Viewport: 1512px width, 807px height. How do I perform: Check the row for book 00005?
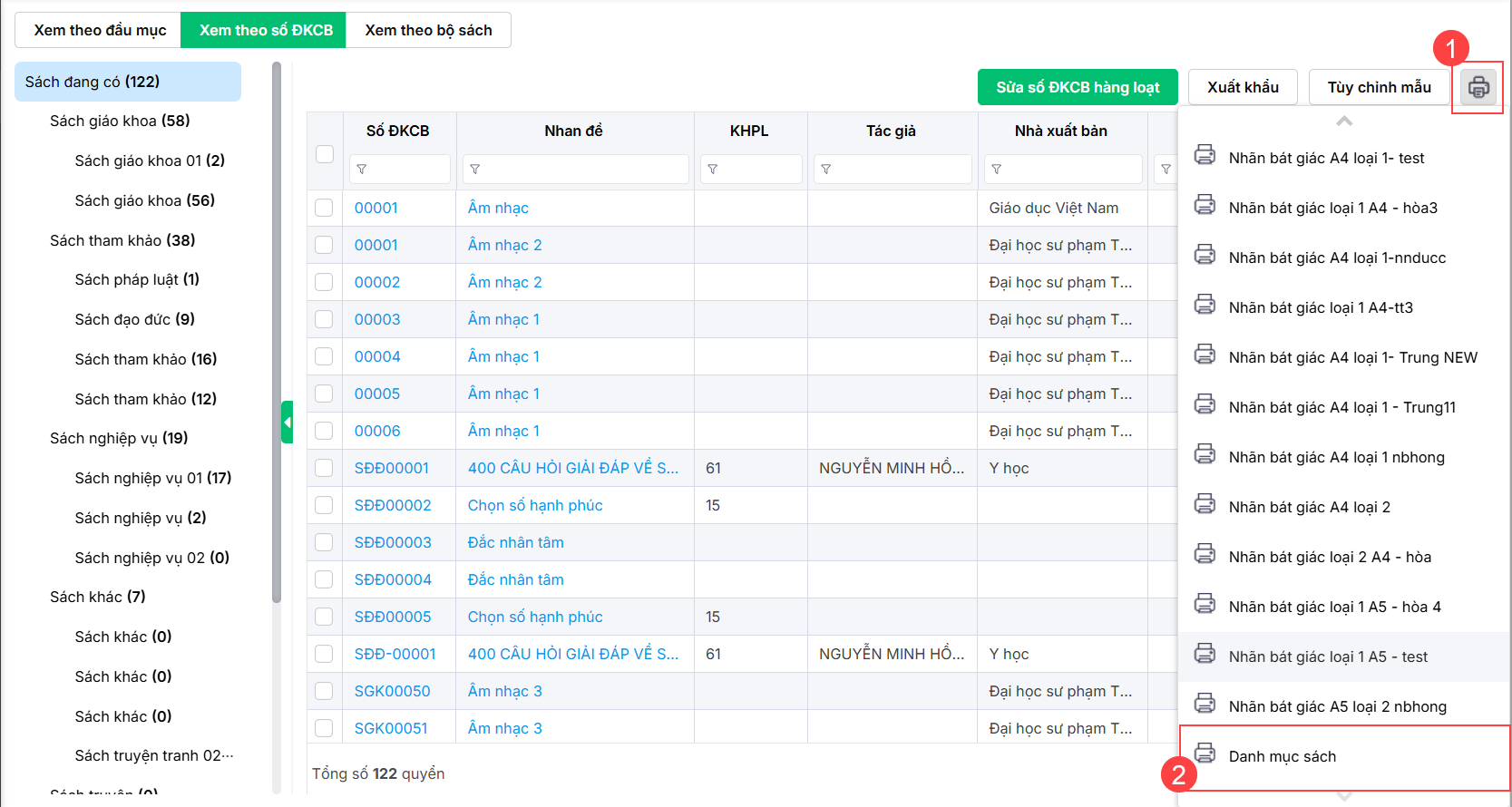pyautogui.click(x=324, y=394)
